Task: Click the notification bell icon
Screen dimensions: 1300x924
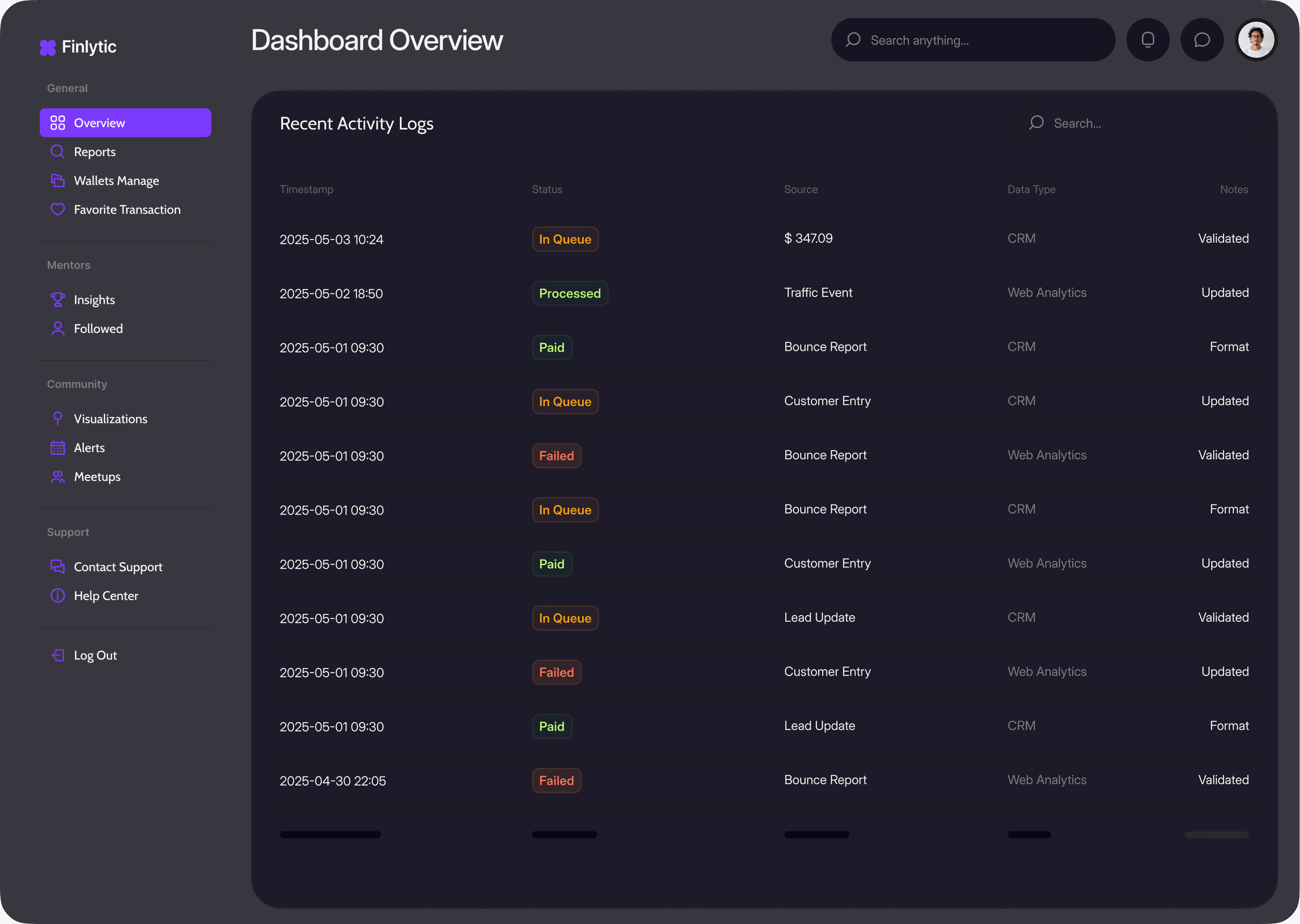Action: coord(1147,40)
